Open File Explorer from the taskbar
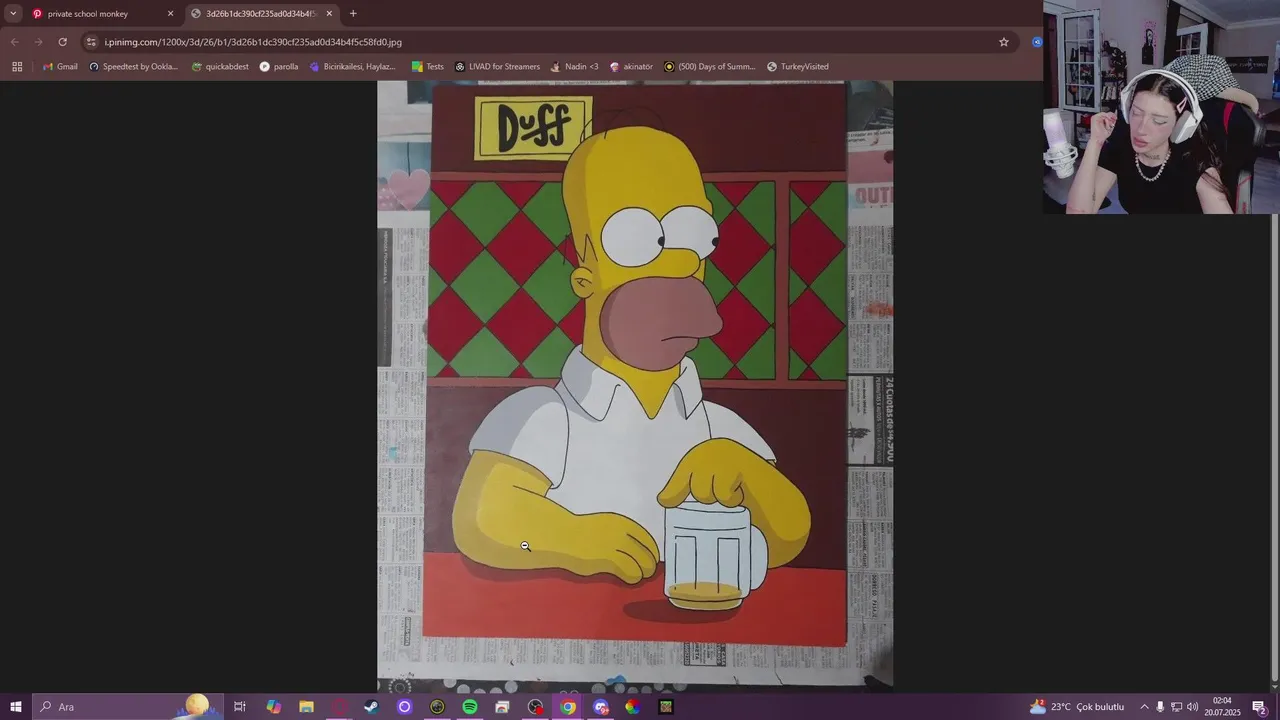Viewport: 1280px width, 720px height. 306,707
